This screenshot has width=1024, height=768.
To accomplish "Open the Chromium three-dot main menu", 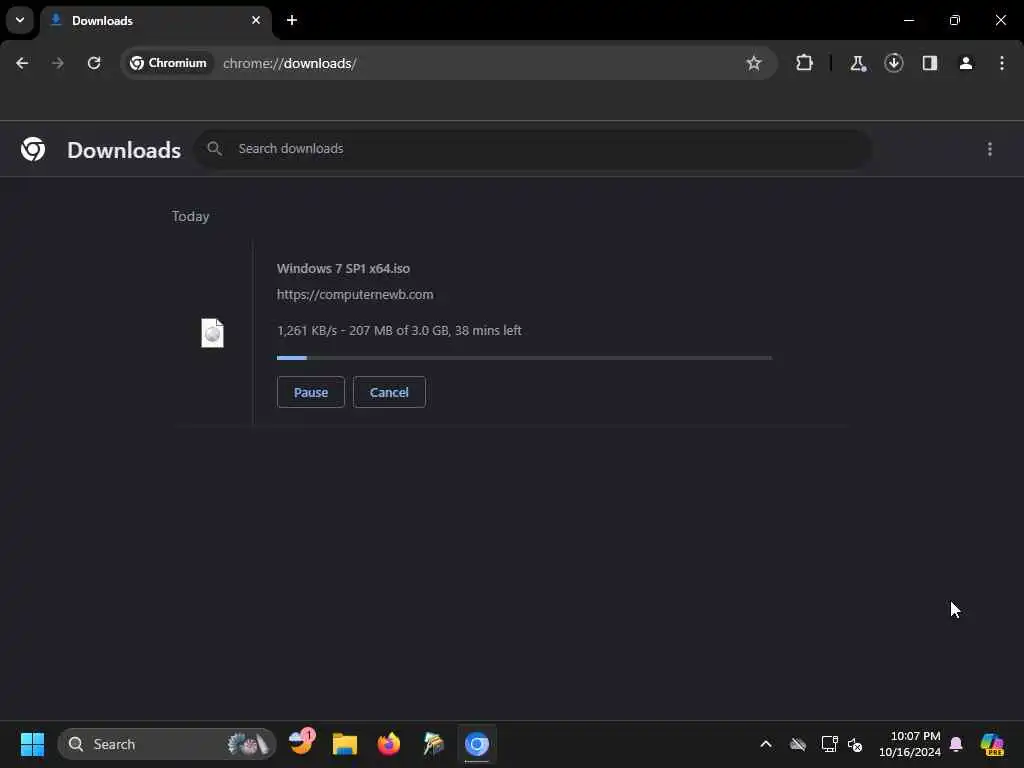I will (x=1002, y=63).
